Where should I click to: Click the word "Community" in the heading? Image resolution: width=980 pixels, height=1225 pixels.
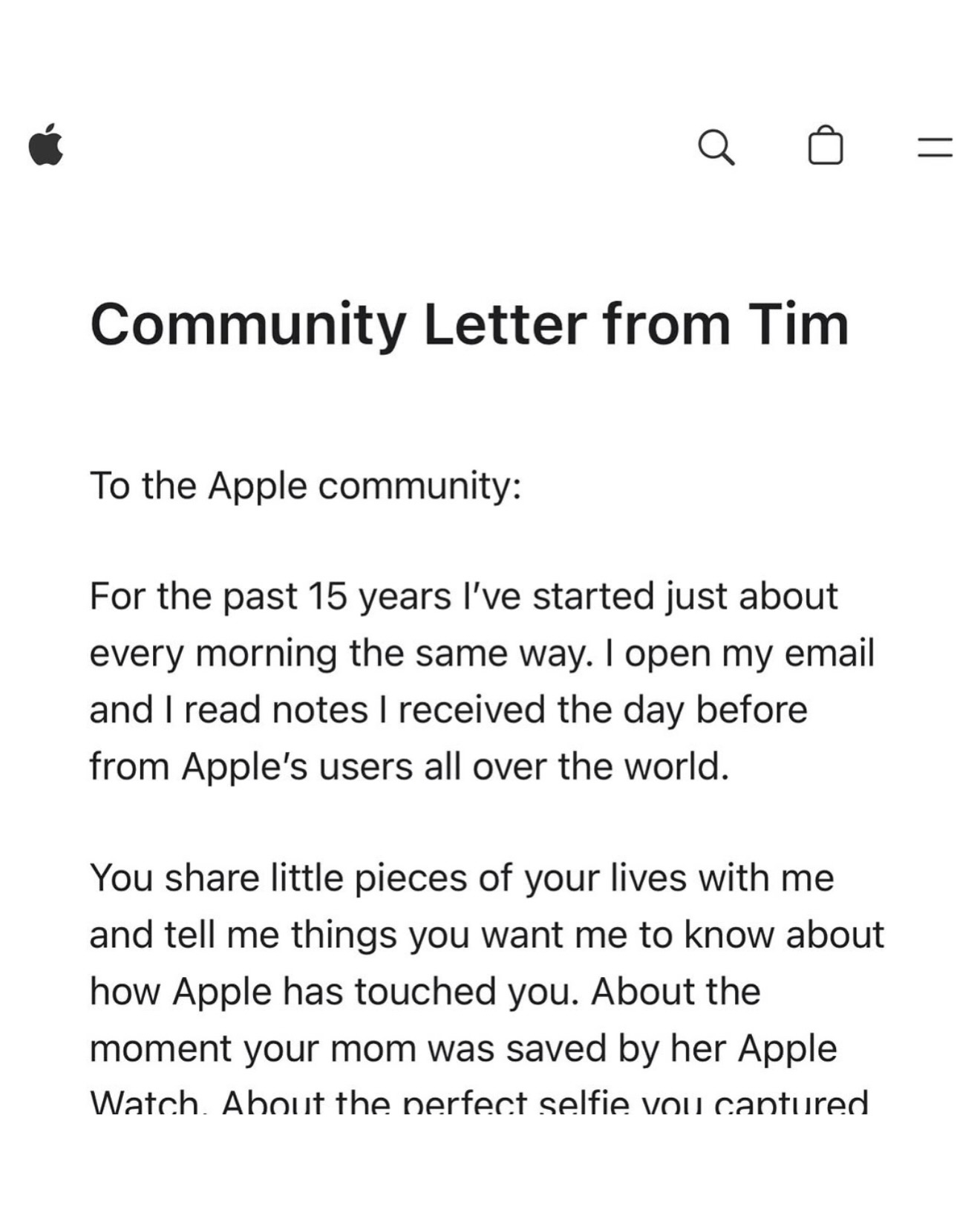[x=248, y=324]
